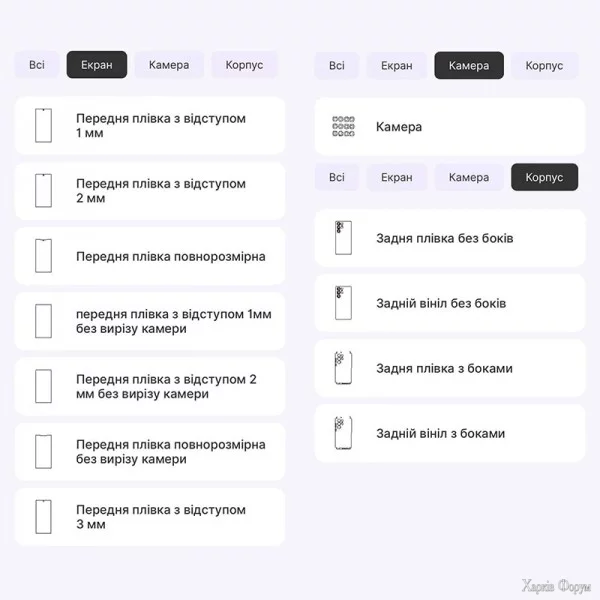Select active Камера tab in top-right row

(469, 65)
